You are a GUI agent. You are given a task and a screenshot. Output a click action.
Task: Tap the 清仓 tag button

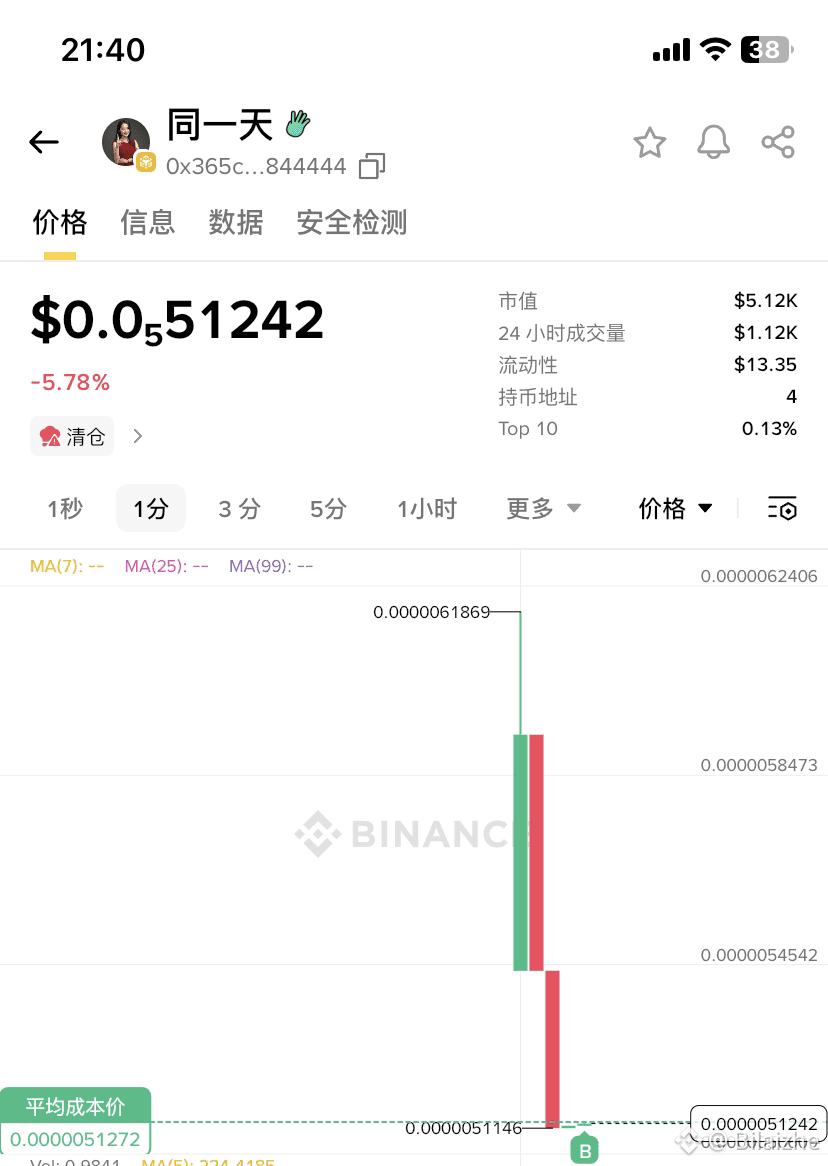tap(72, 436)
